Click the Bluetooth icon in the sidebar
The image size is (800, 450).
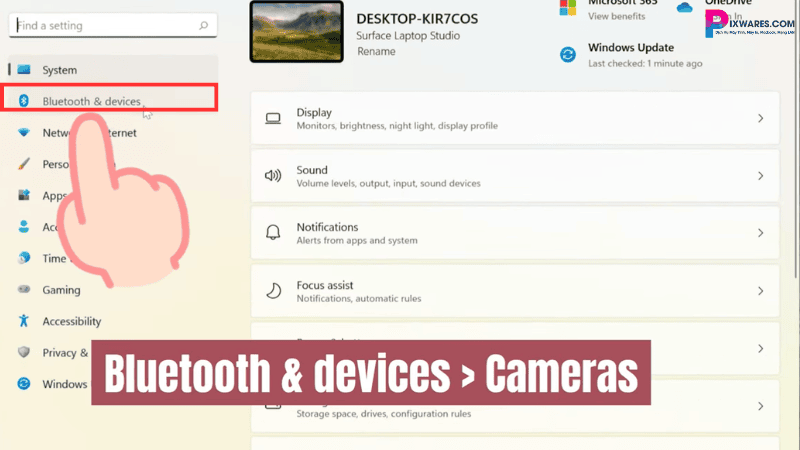(24, 101)
